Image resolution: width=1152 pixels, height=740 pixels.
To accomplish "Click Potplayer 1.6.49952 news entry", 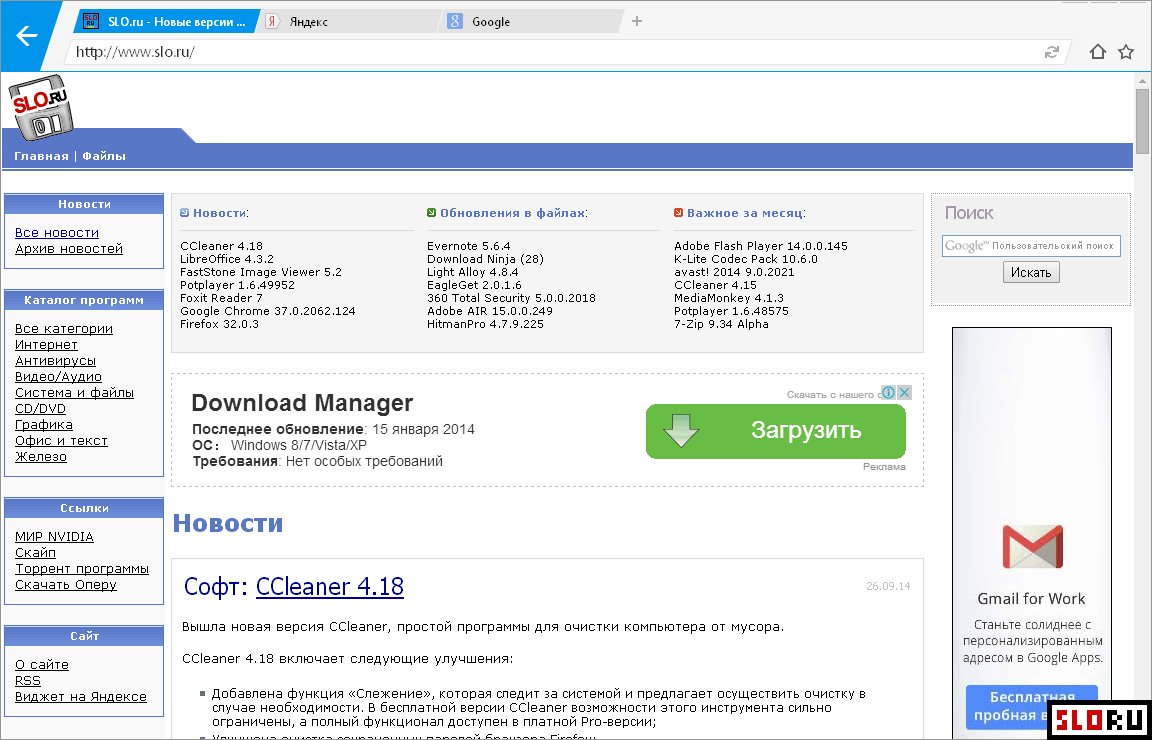I will (237, 285).
